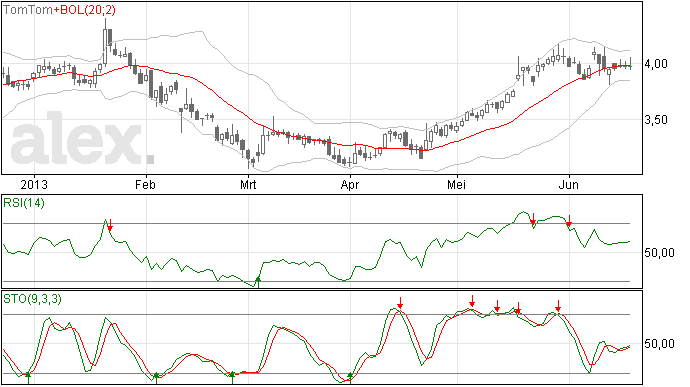Click the RSI red sell arrow in late January
690x387 pixels.
(110, 225)
